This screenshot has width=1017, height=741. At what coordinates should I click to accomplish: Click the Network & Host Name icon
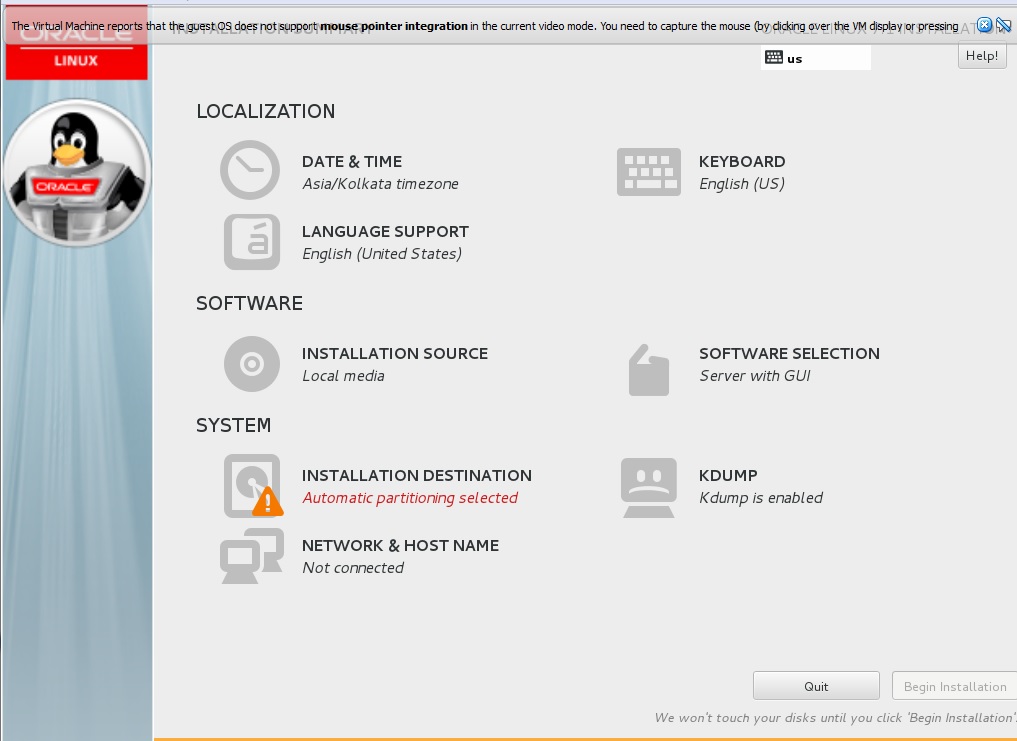tap(251, 555)
